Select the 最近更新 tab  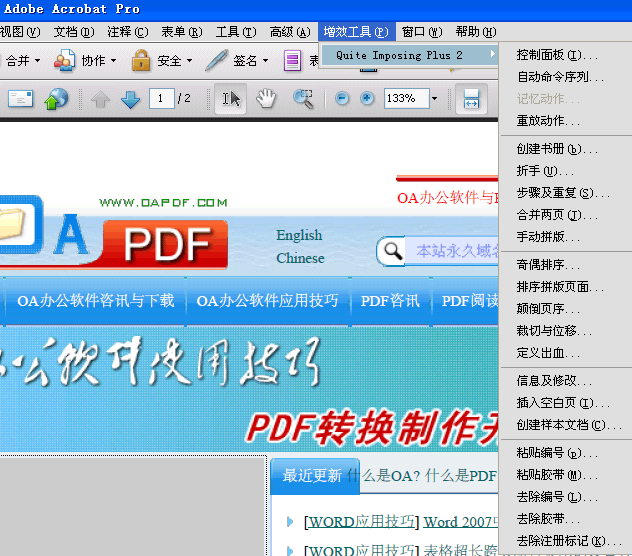(x=315, y=476)
